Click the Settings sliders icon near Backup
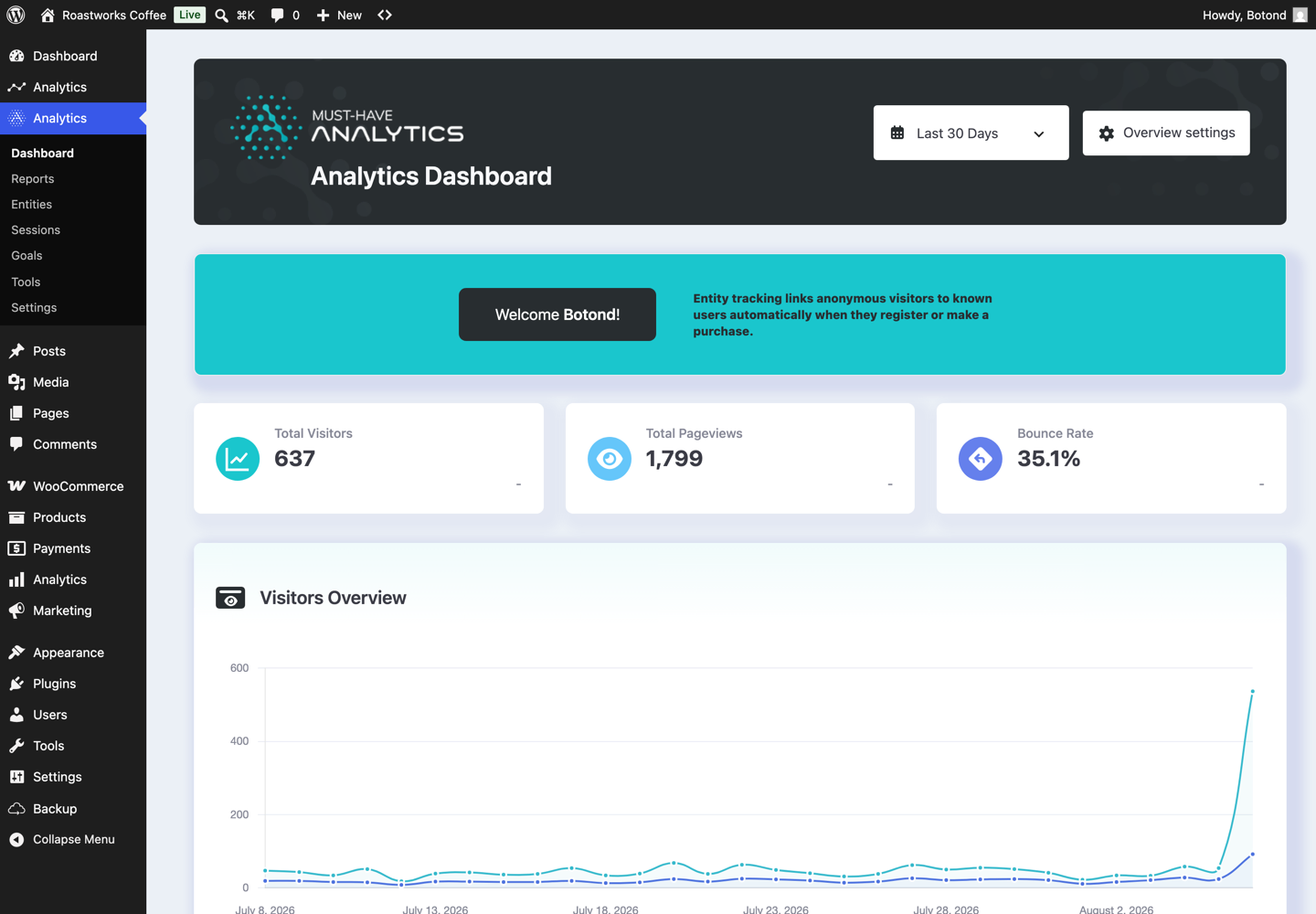The height and width of the screenshot is (914, 1316). pyautogui.click(x=16, y=777)
